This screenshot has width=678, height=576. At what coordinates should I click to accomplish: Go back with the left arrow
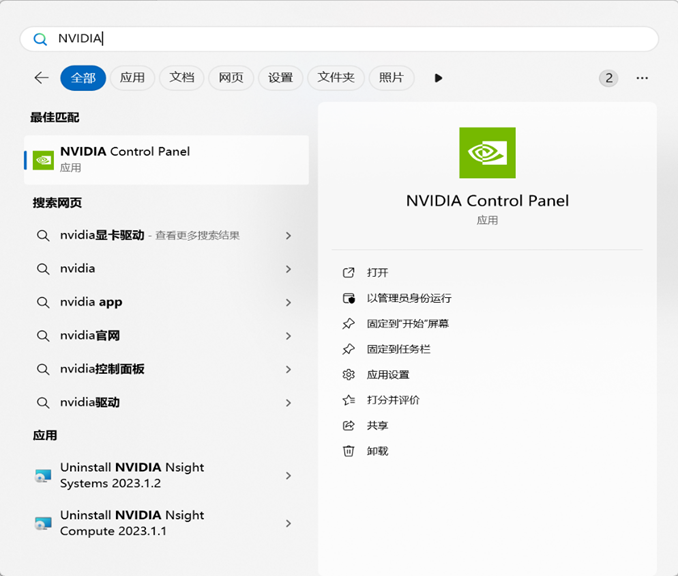(x=42, y=78)
